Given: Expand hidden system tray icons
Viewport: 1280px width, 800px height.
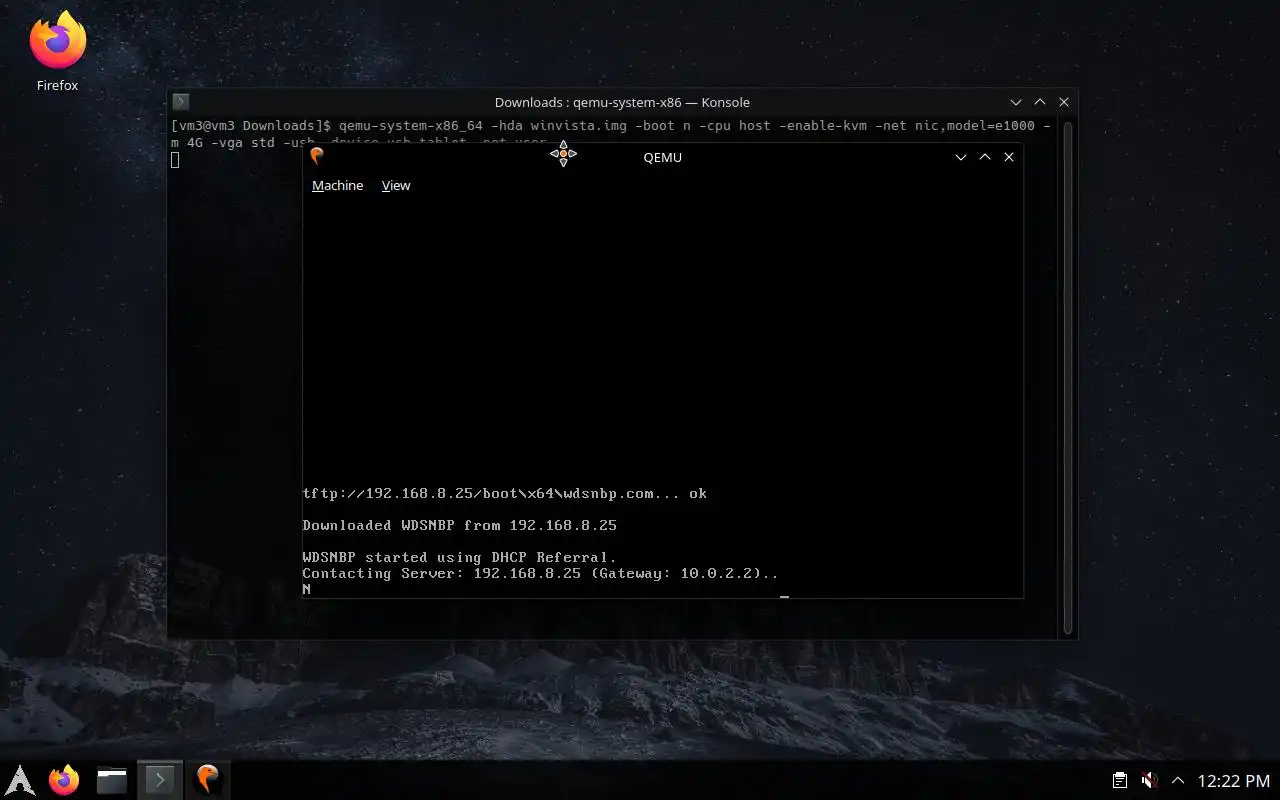Looking at the screenshot, I should point(1178,780).
